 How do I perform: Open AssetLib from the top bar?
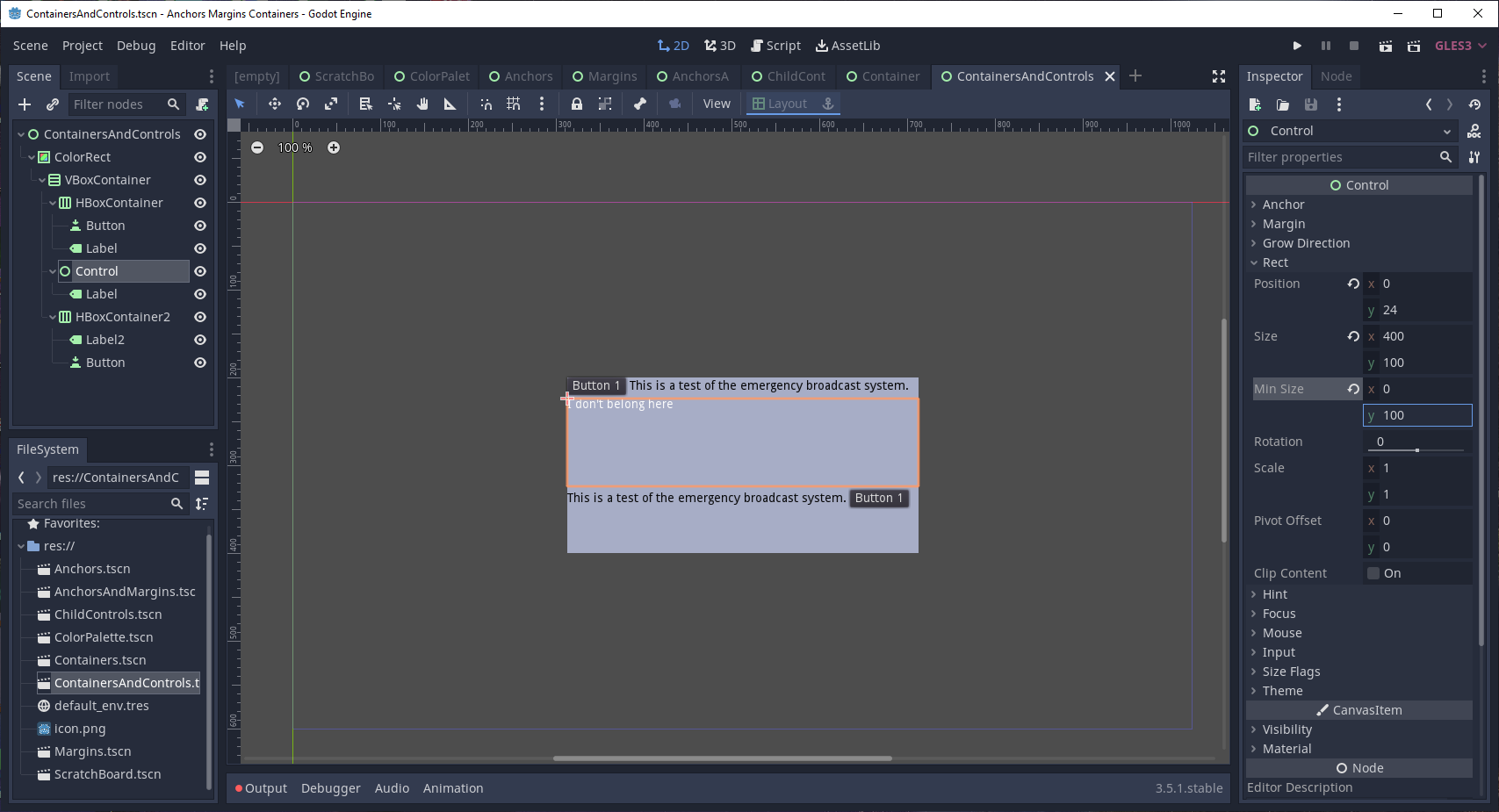[x=847, y=45]
